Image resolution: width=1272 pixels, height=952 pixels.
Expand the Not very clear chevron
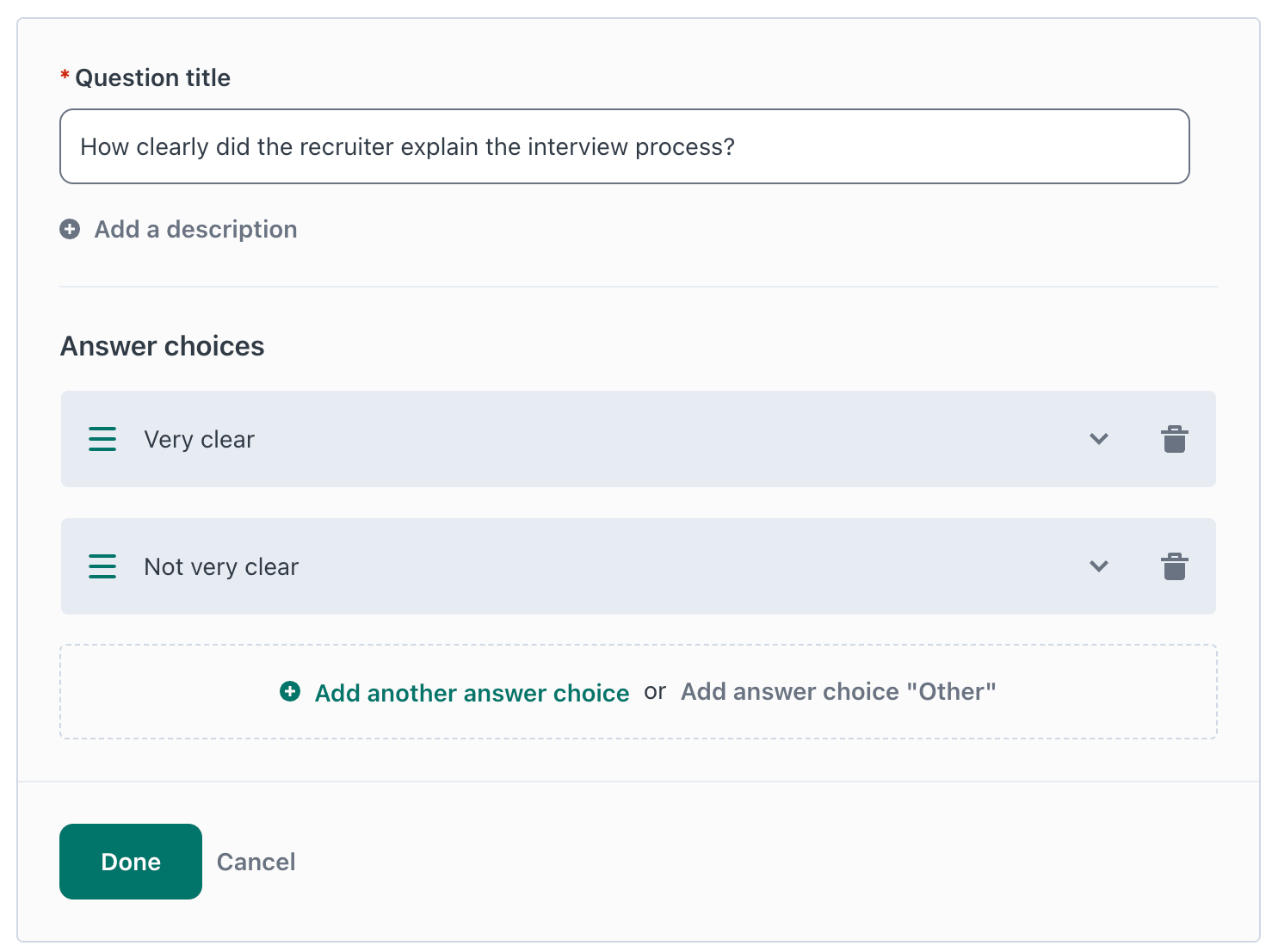(1099, 566)
